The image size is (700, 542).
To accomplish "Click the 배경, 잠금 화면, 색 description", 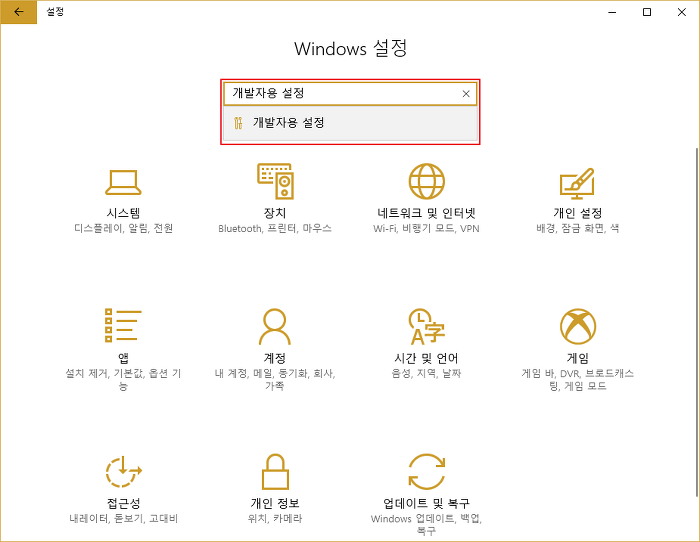I will click(x=578, y=228).
